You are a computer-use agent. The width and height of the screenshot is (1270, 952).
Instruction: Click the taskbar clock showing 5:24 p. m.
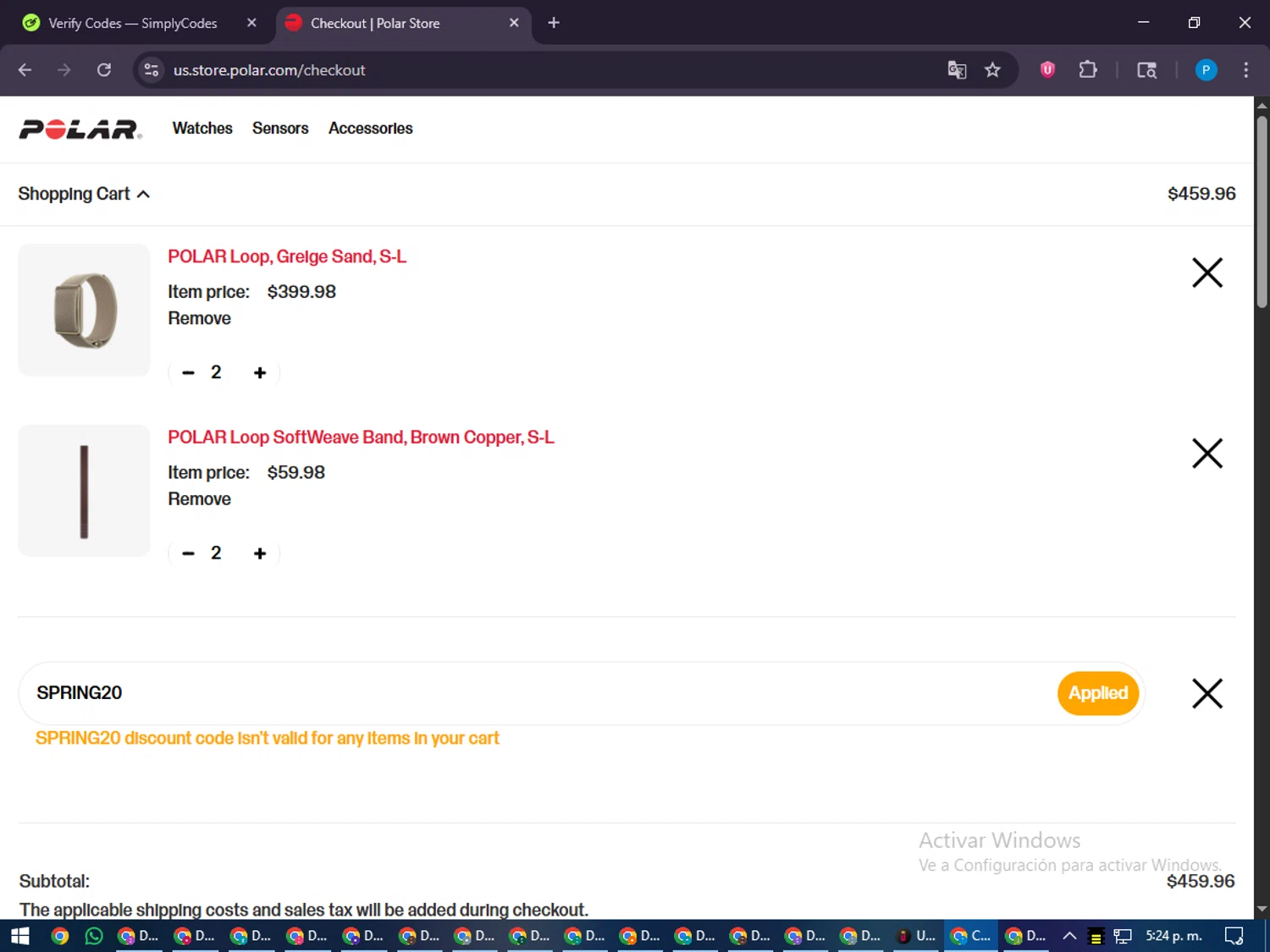(x=1173, y=936)
